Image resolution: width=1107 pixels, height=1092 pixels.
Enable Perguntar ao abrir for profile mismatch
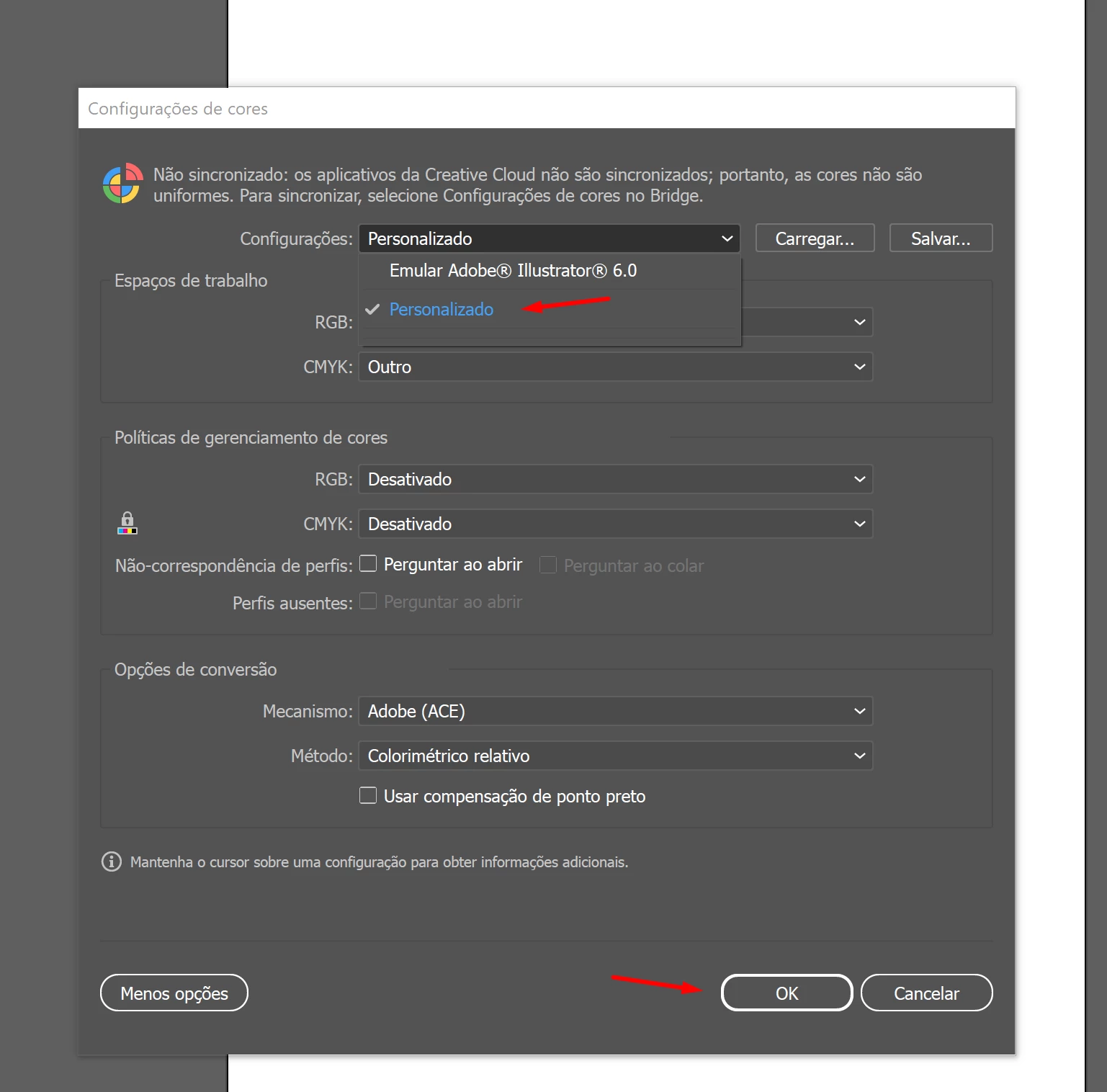[368, 563]
